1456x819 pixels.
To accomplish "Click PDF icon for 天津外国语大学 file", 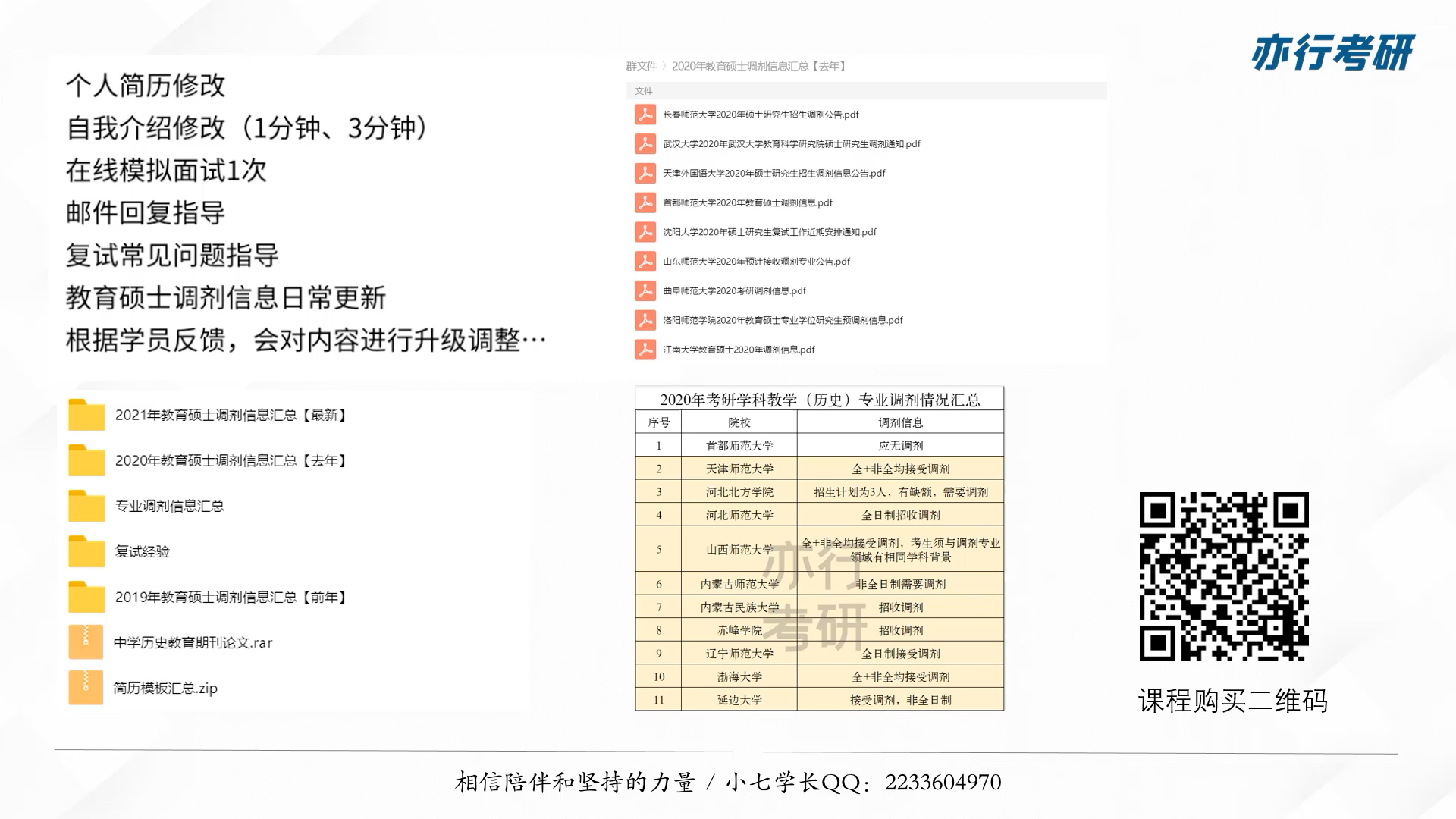I will pos(645,173).
